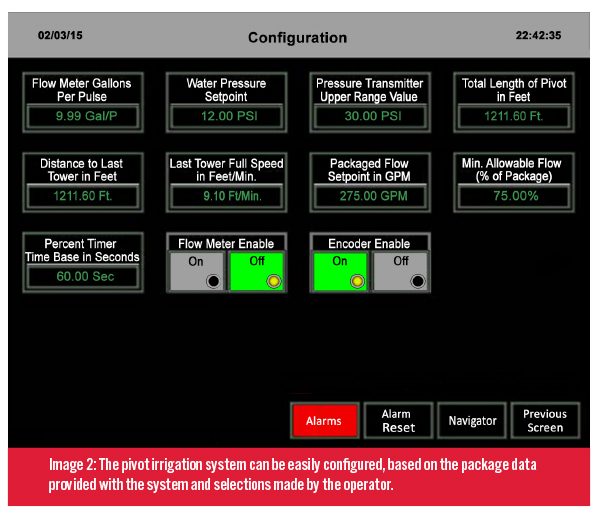Adjust Last Tower Full Speed value
This screenshot has width=600, height=514.
[226, 195]
